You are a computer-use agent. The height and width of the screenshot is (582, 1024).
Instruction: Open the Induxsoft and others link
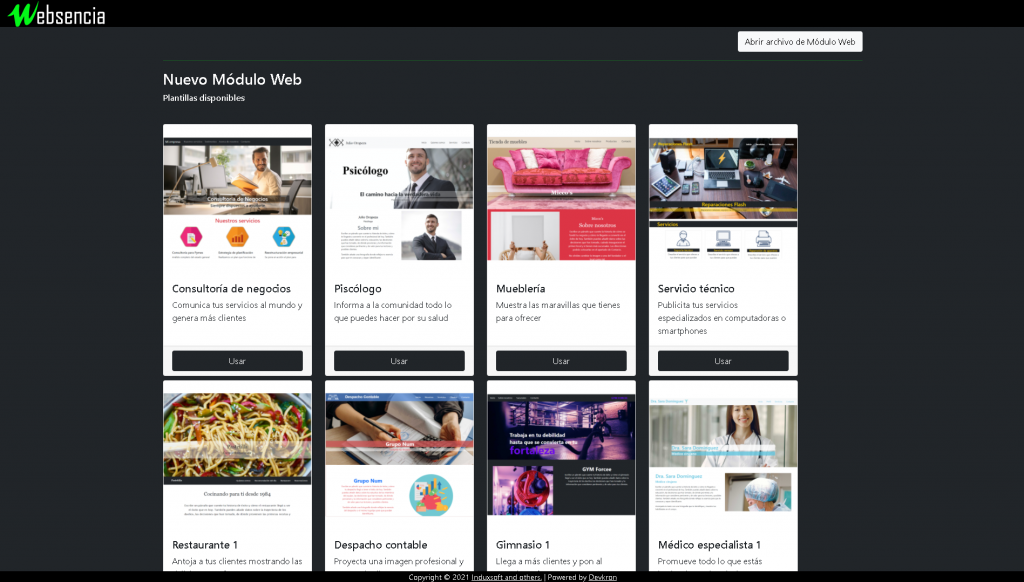tap(506, 577)
